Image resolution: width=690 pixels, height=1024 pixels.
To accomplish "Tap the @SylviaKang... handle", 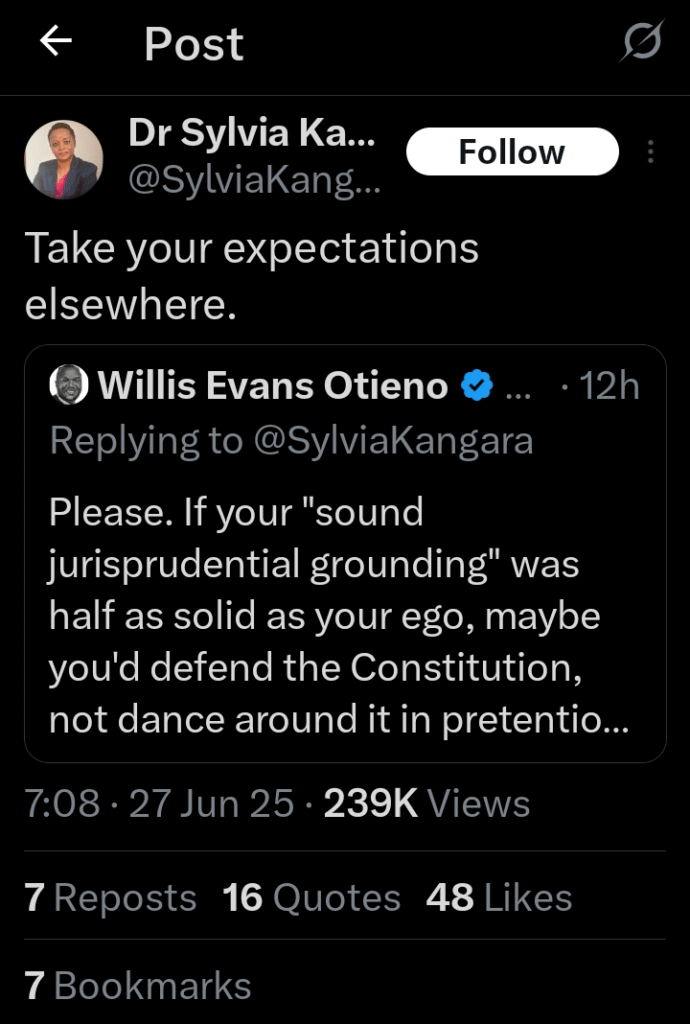I will pyautogui.click(x=254, y=182).
